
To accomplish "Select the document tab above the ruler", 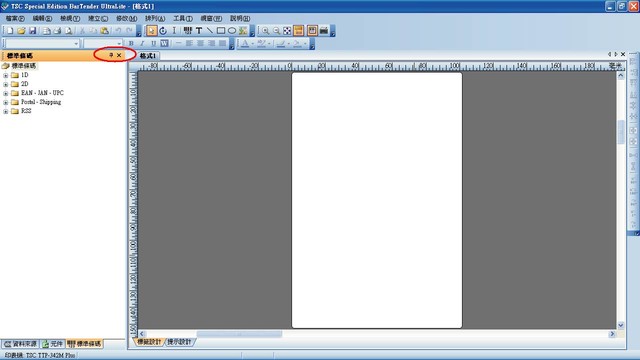I will 148,56.
